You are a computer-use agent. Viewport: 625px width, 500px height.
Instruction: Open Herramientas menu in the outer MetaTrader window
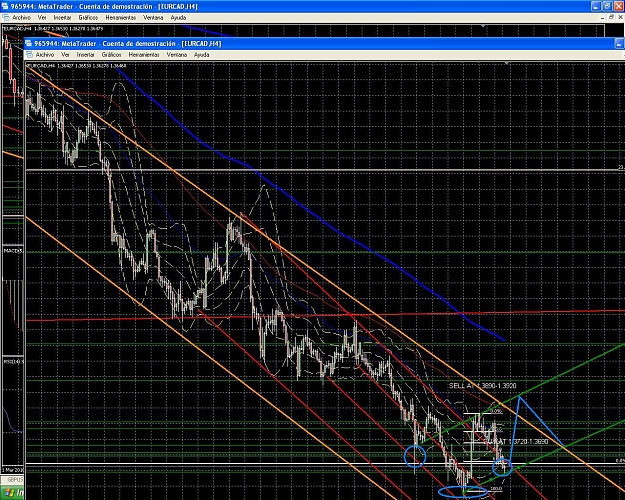coord(120,18)
